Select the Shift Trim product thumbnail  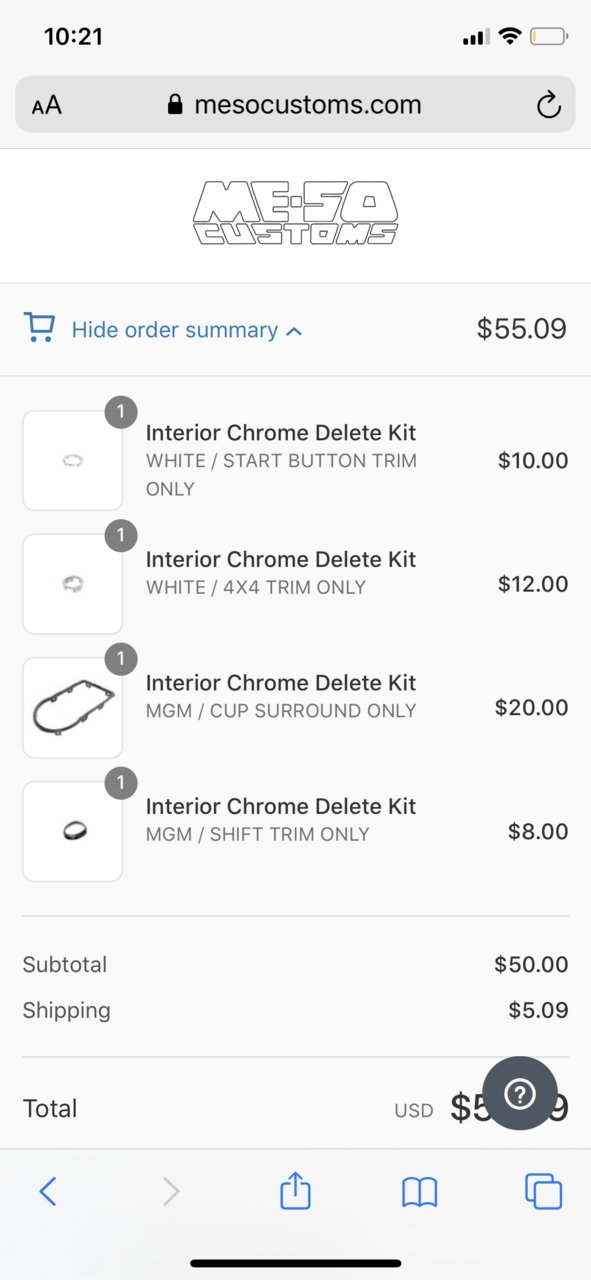click(x=73, y=831)
